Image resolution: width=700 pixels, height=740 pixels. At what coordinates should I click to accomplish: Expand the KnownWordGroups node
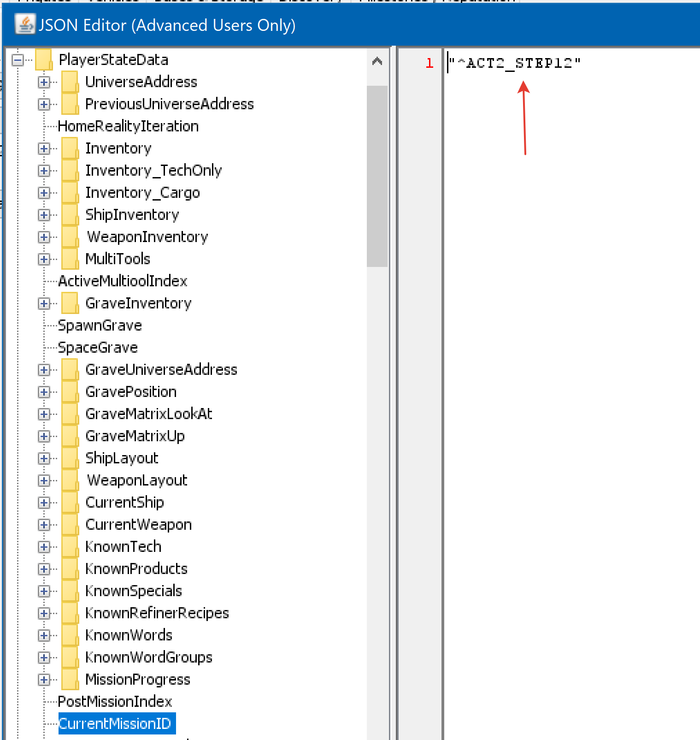coord(44,657)
